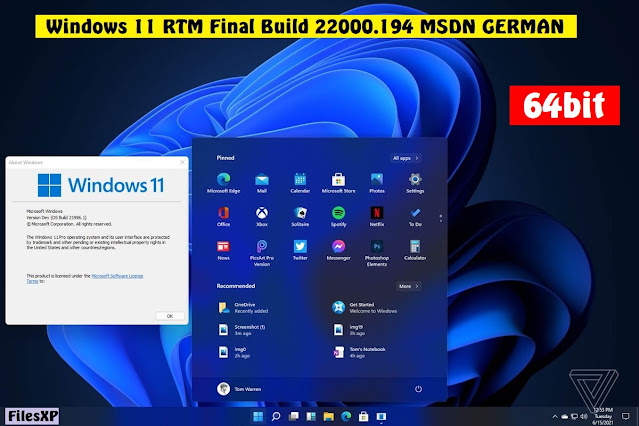Open Tom's Notebook recommendation
The width and height of the screenshot is (639, 426).
coord(359,352)
